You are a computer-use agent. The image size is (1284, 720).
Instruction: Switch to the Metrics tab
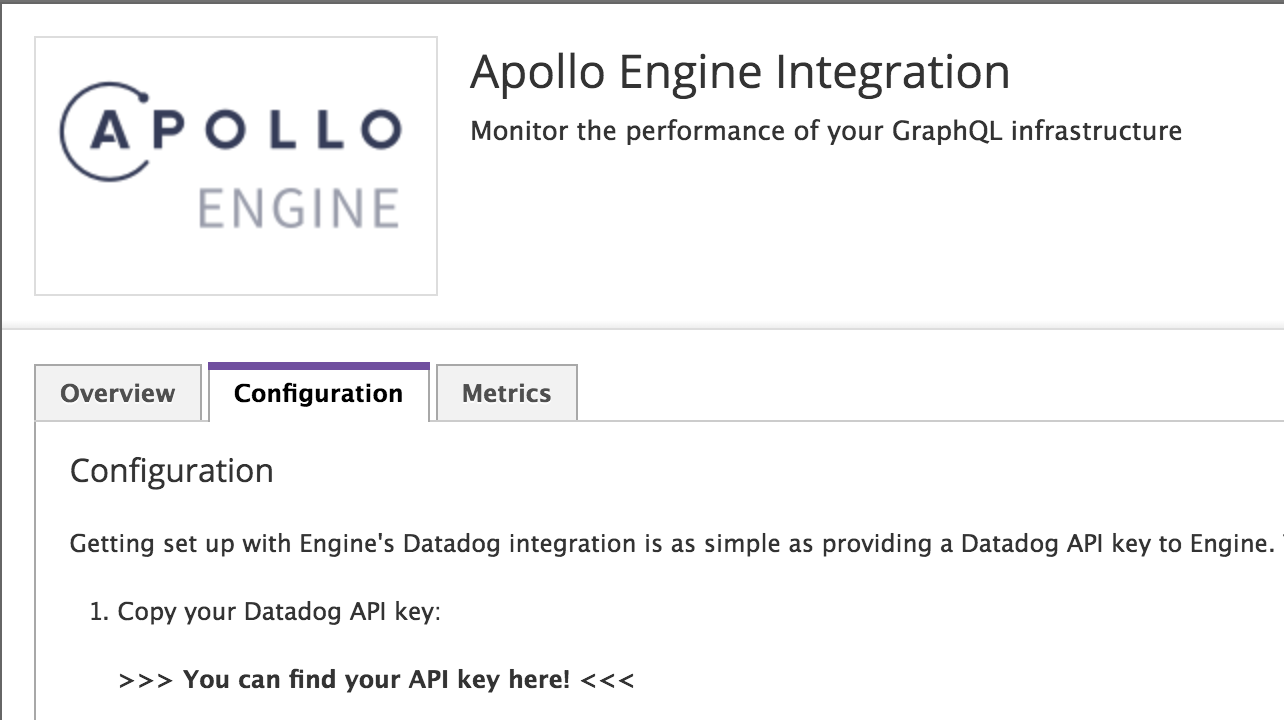pos(506,393)
